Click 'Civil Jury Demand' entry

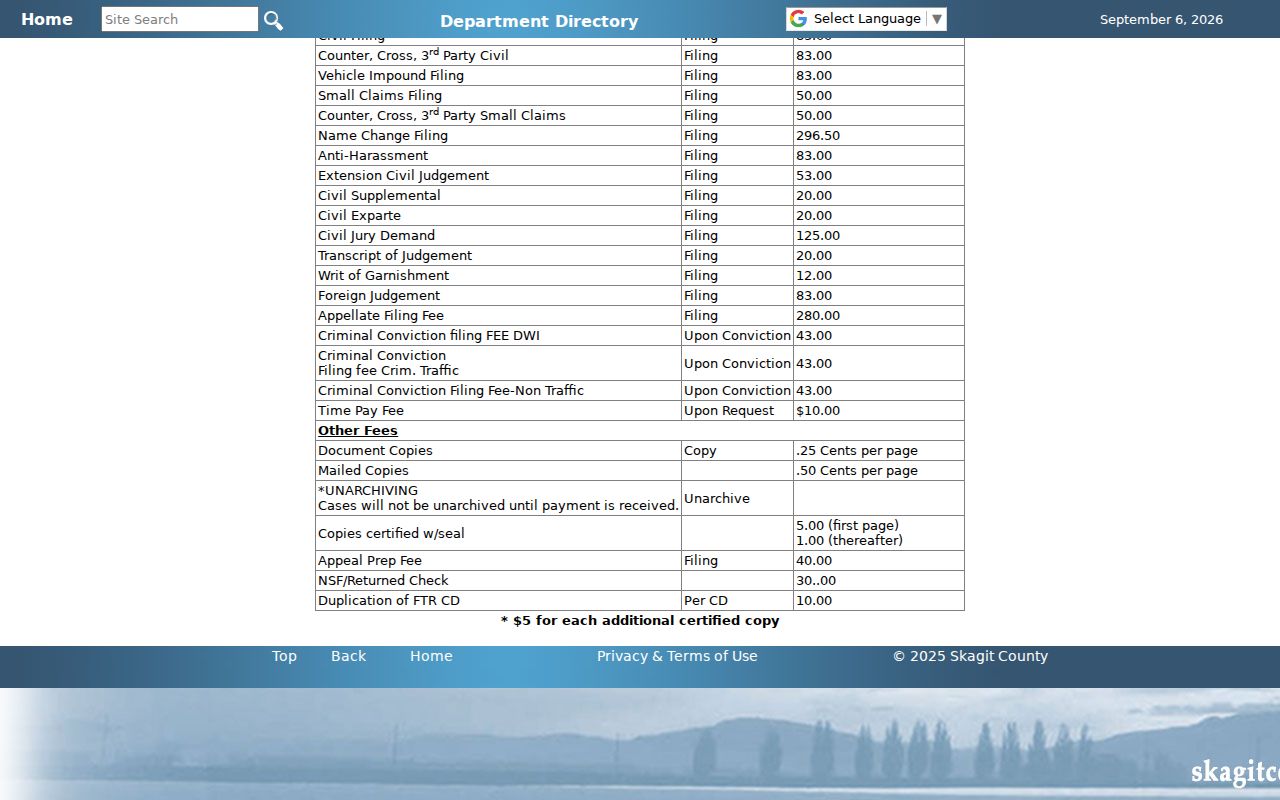coord(376,236)
